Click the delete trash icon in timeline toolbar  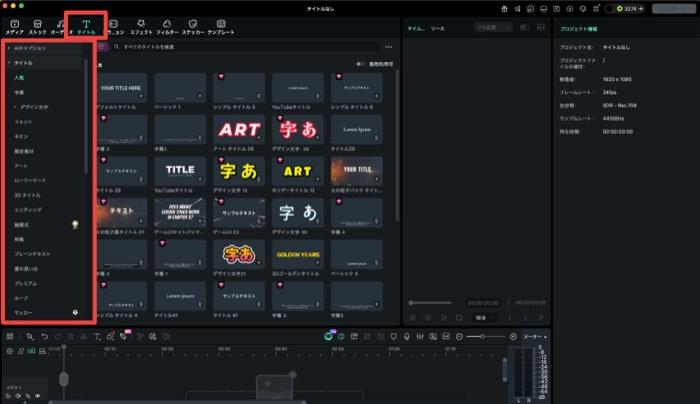(x=71, y=336)
